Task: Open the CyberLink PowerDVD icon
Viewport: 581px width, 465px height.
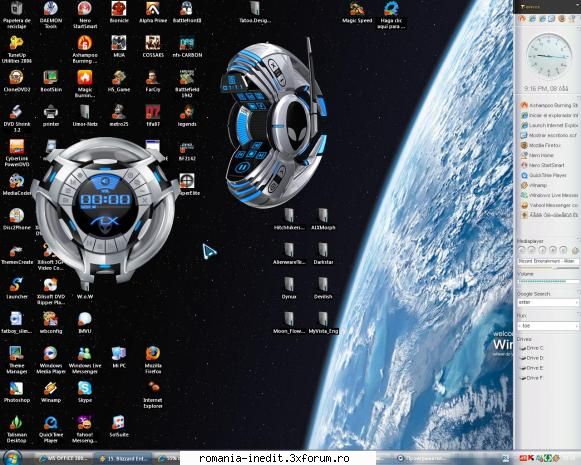Action: pos(17,153)
